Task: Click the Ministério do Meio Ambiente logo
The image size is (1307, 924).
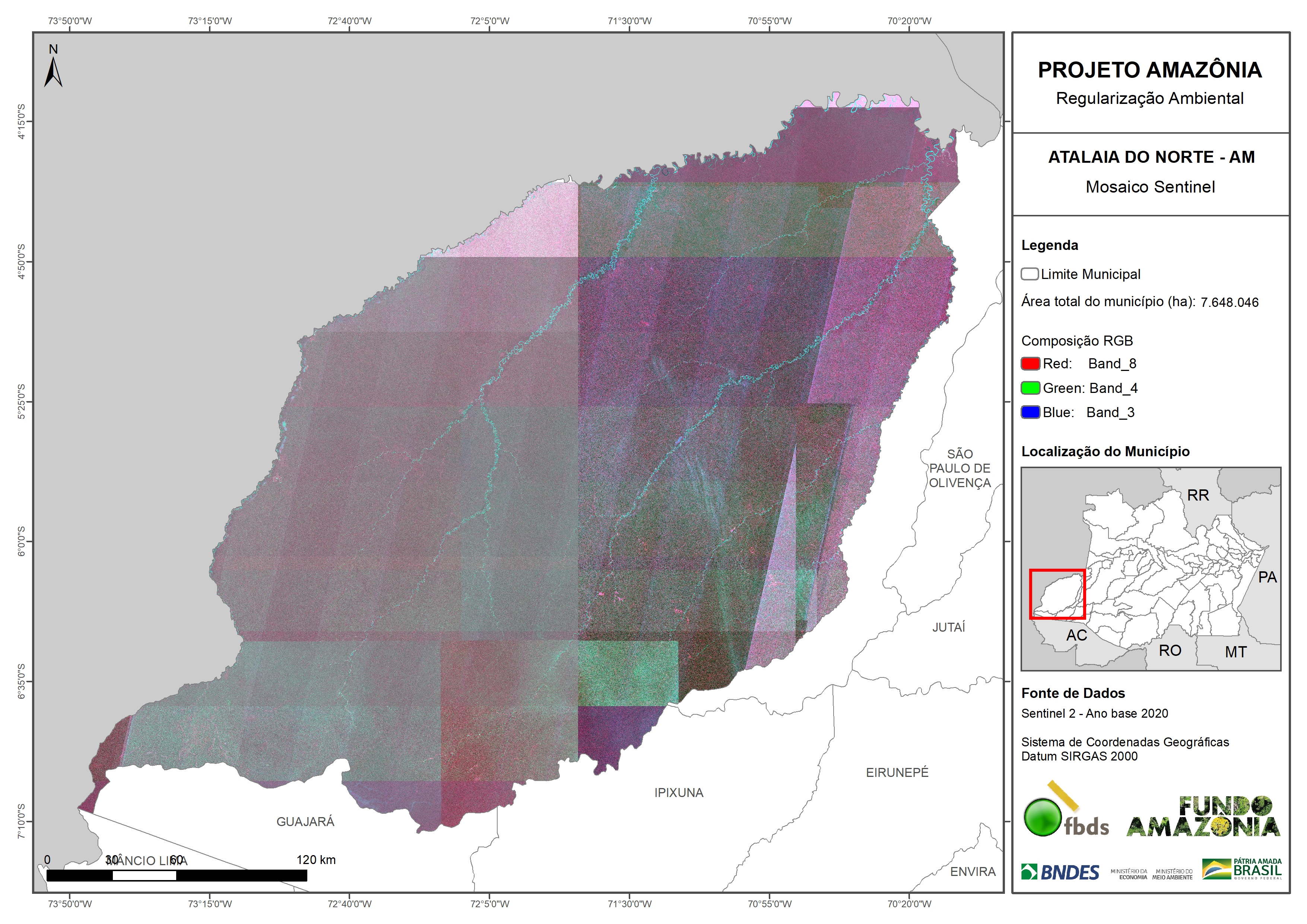Action: [1172, 874]
